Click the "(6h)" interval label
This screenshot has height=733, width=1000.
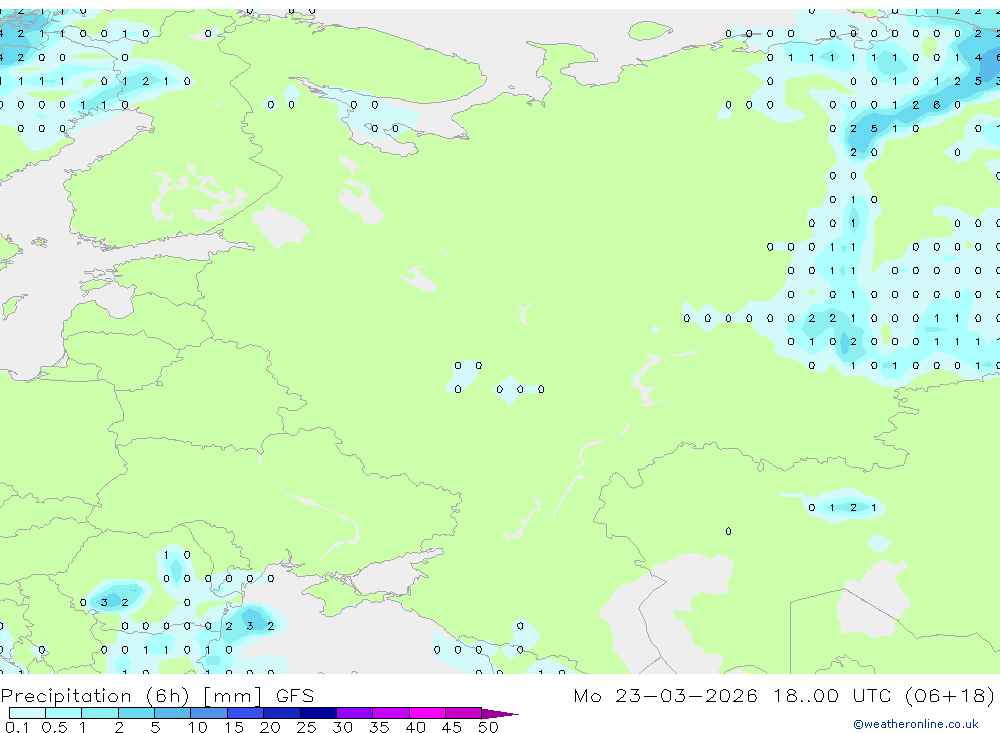click(x=168, y=696)
